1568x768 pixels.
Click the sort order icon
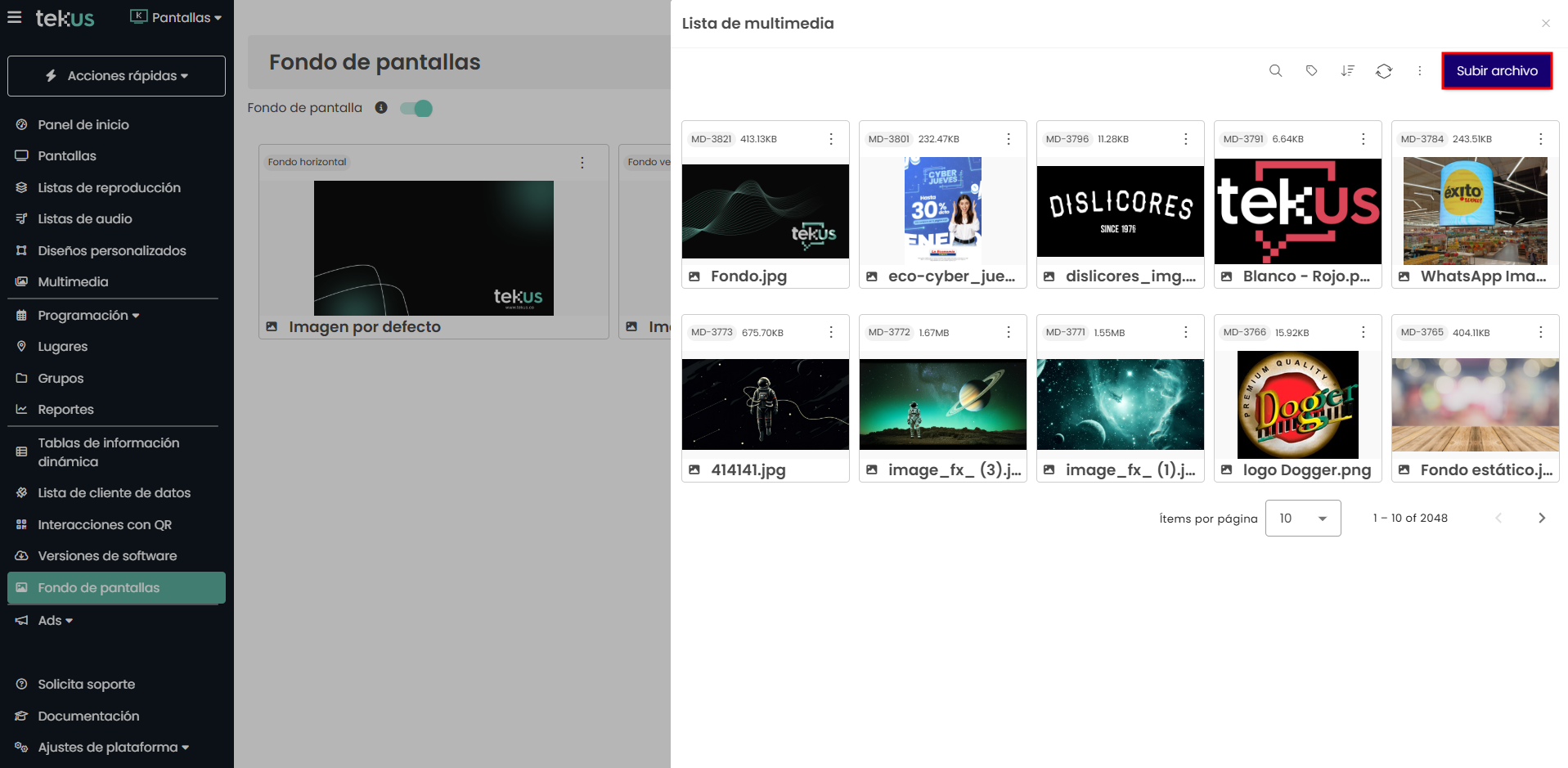pos(1347,71)
